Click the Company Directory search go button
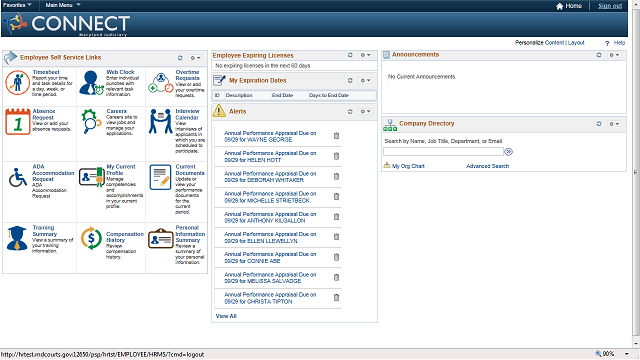The image size is (640, 360). point(509,152)
